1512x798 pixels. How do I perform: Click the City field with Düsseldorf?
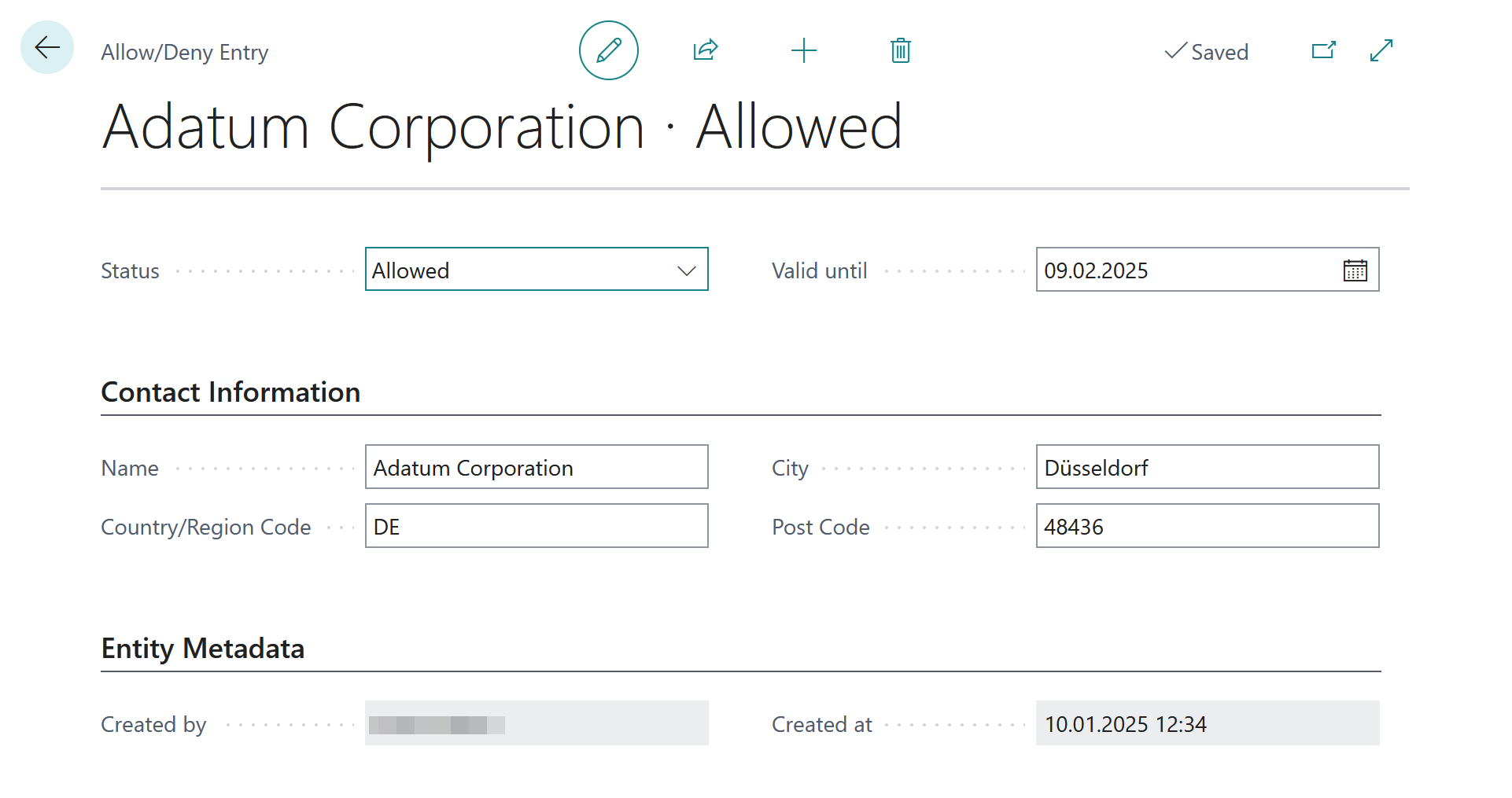coord(1208,467)
